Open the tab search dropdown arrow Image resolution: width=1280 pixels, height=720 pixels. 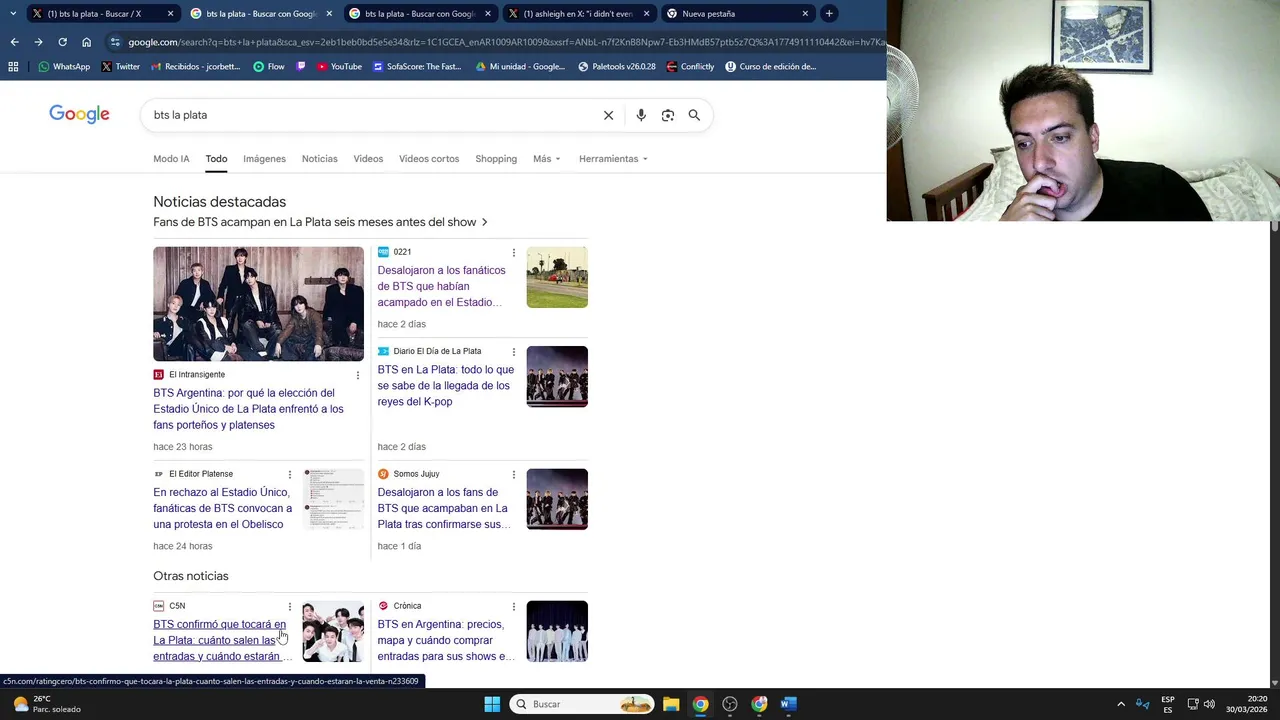[x=12, y=14]
